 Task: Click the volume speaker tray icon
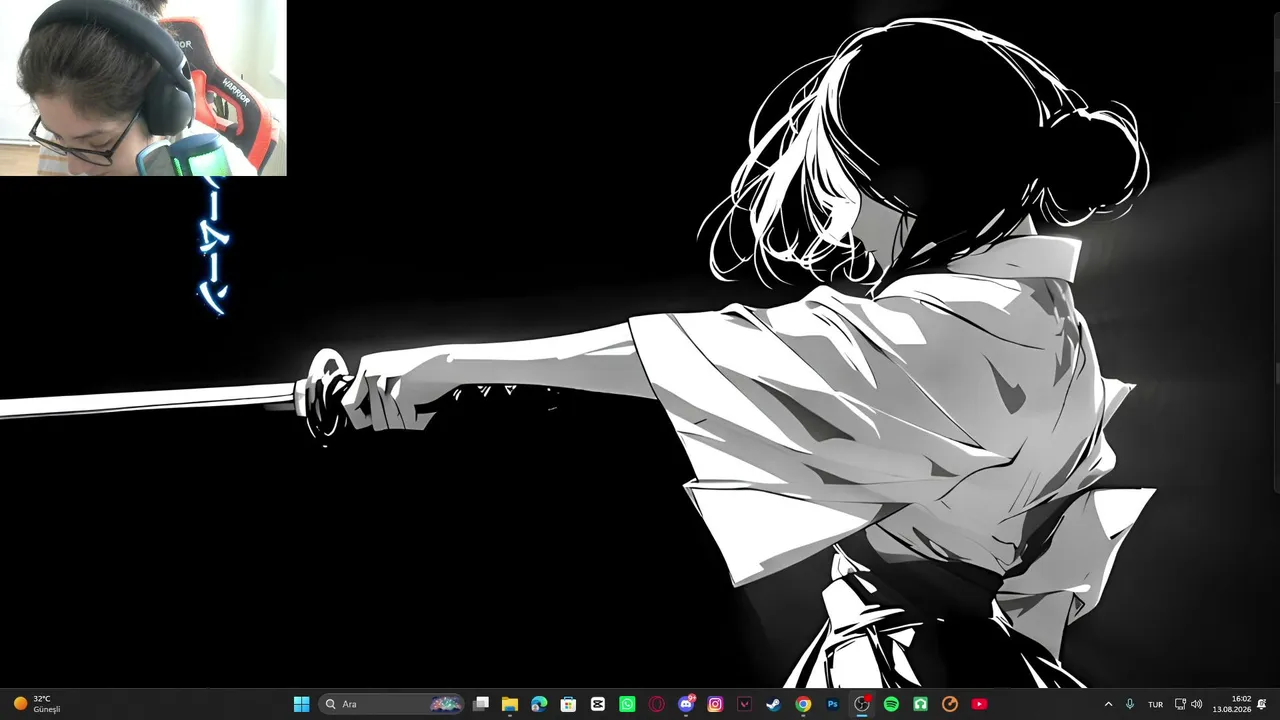click(1197, 704)
